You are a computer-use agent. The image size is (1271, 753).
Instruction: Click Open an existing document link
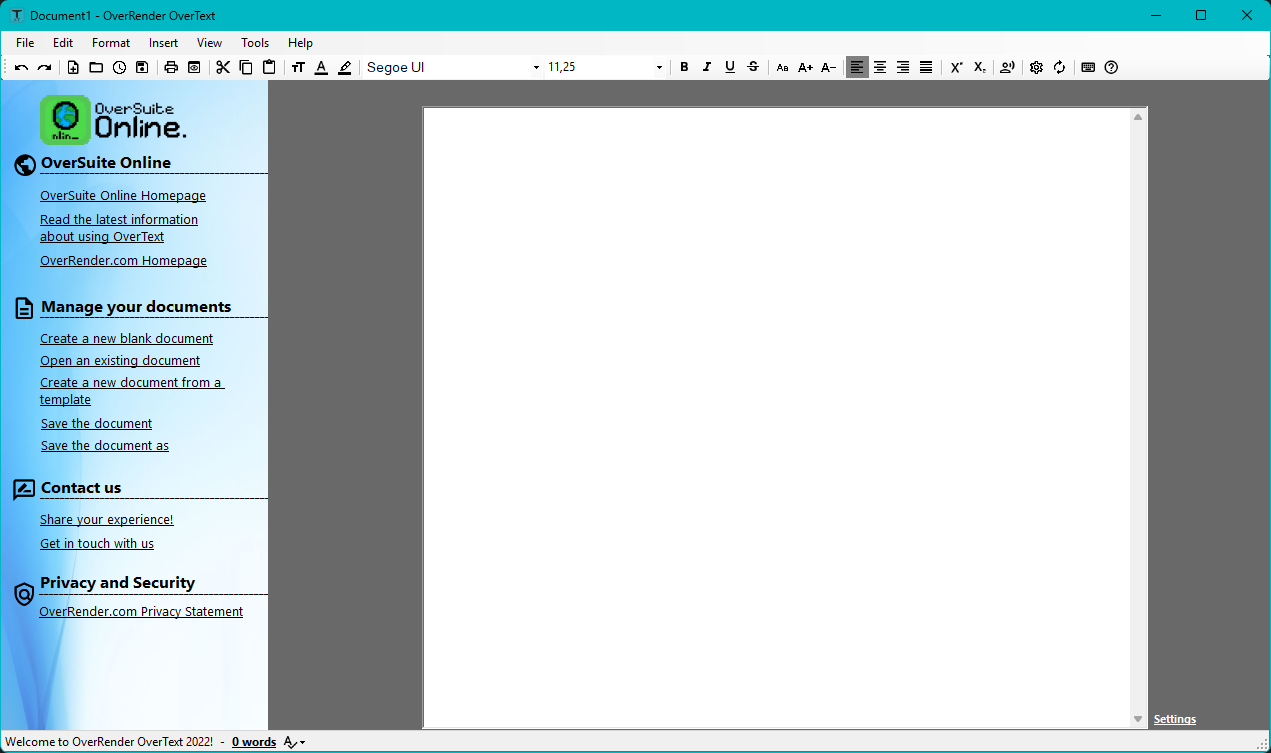pos(120,361)
